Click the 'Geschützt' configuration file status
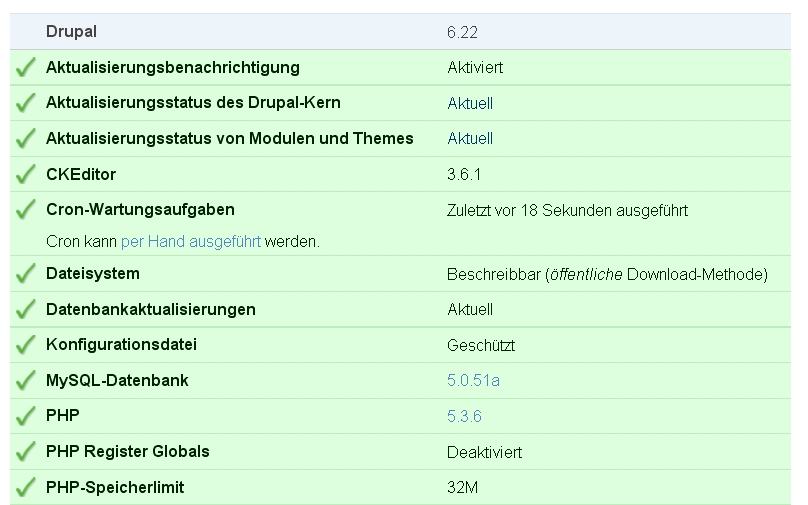 click(x=481, y=346)
